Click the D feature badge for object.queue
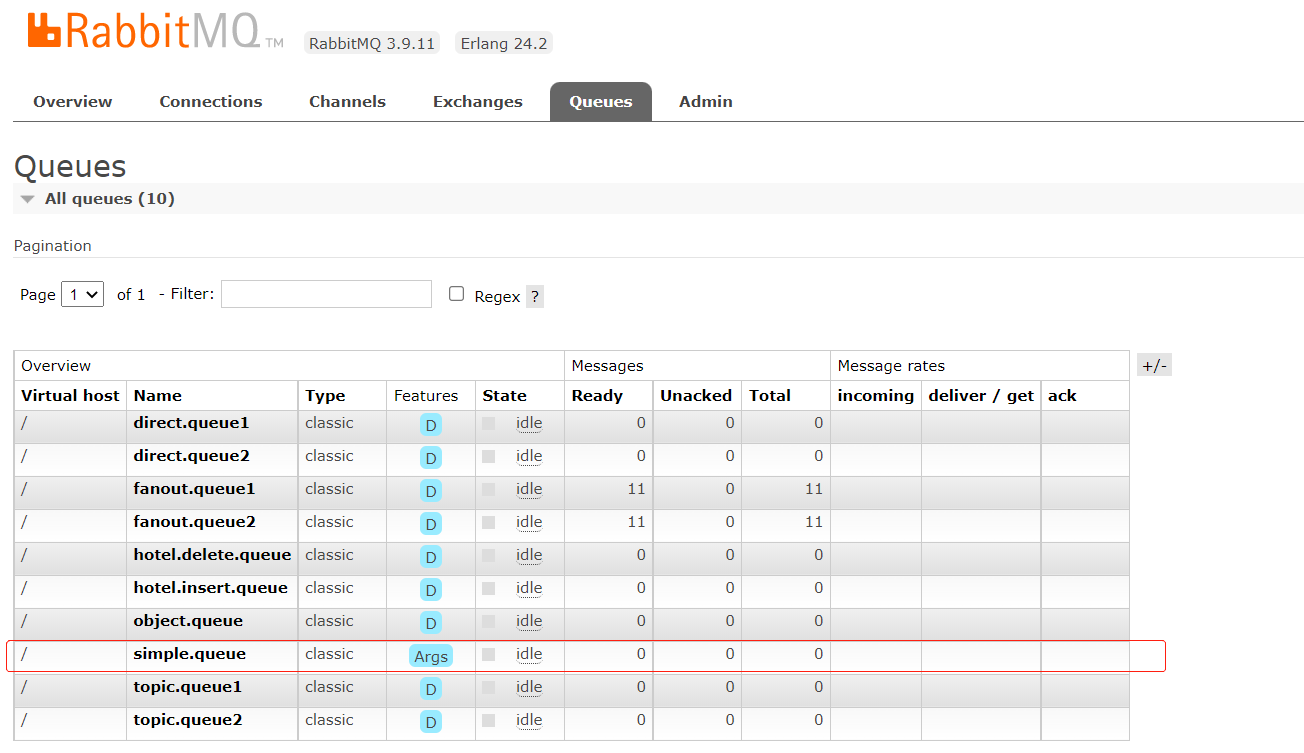Viewport: 1304px width, 753px height. [431, 623]
